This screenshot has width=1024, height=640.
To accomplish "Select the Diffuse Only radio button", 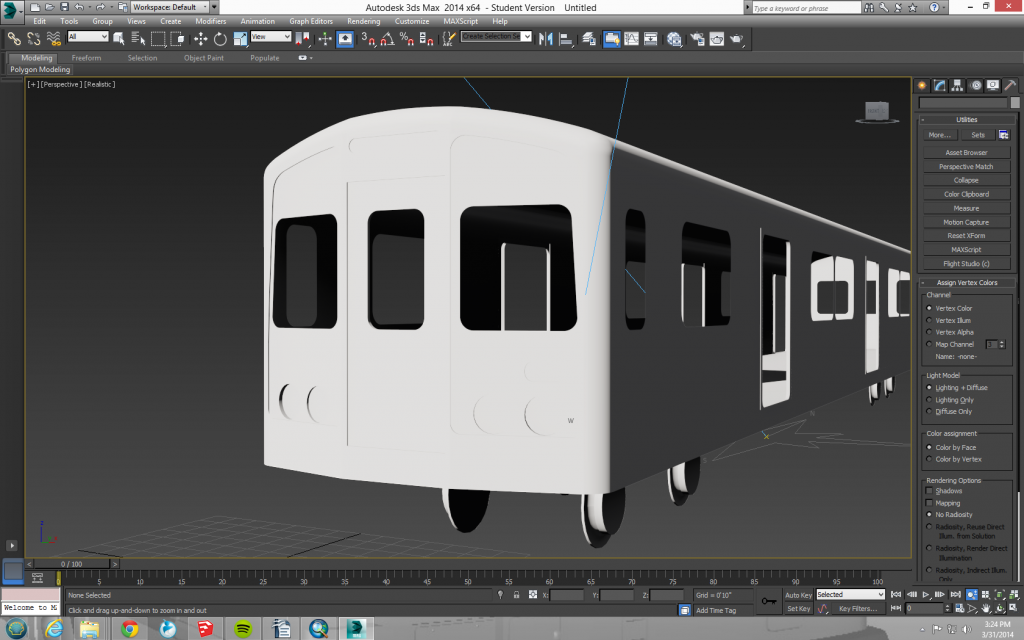I will pos(929,411).
